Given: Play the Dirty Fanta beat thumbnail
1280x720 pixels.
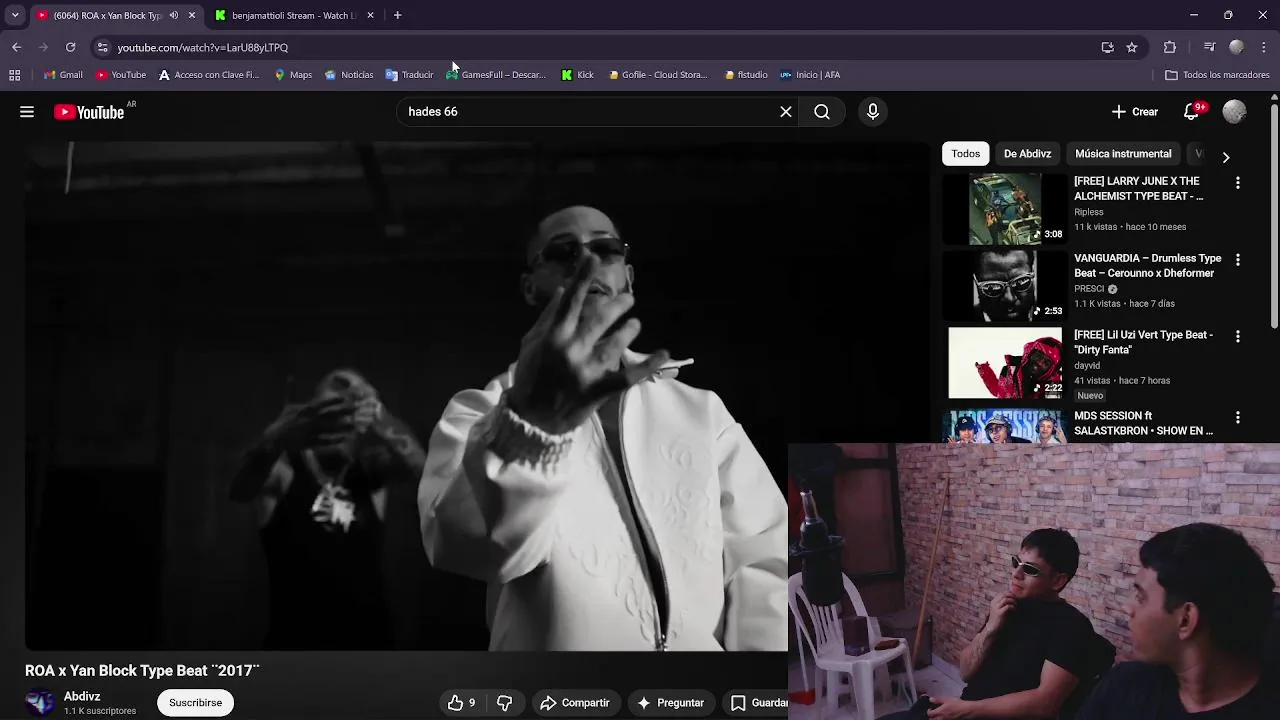Looking at the screenshot, I should click(x=1005, y=362).
